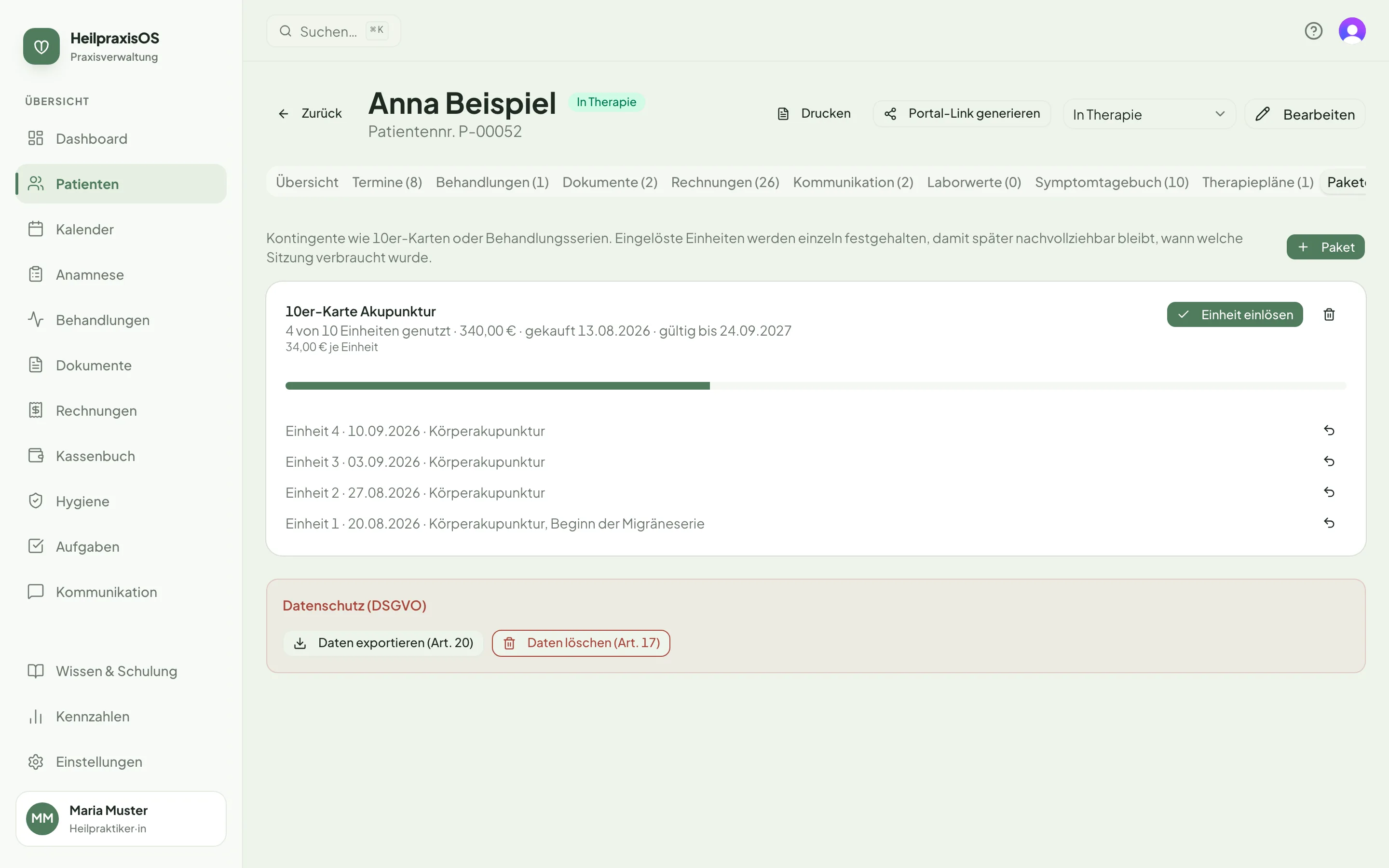Click Einheit einlösen button
Image resolution: width=1389 pixels, height=868 pixels.
(x=1235, y=314)
